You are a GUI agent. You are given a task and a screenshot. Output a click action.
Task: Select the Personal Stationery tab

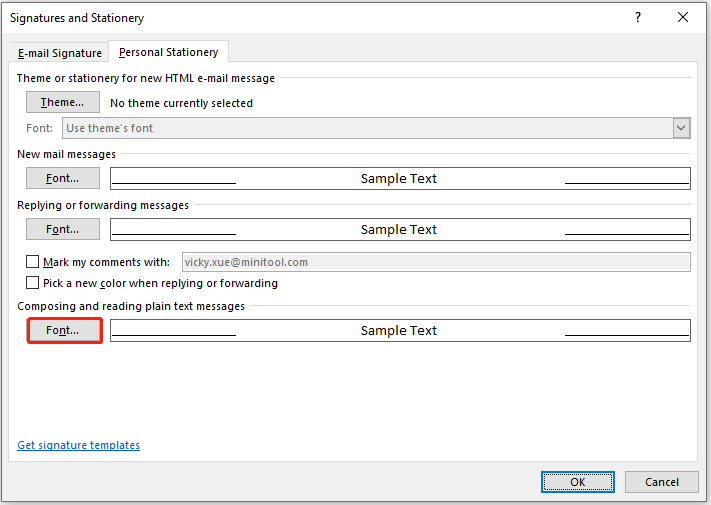click(x=169, y=53)
